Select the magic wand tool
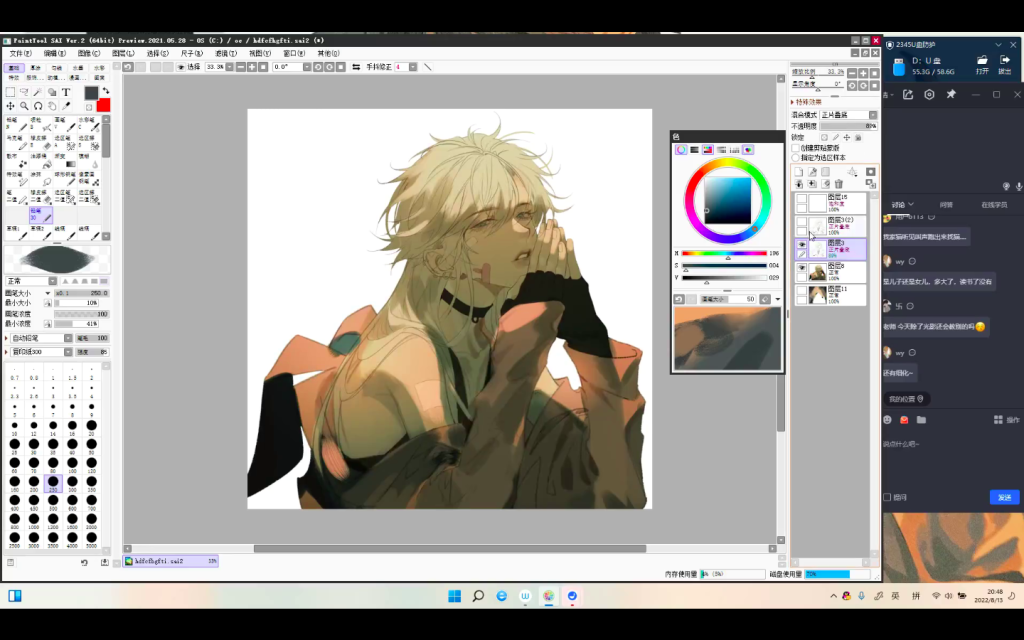 point(38,92)
